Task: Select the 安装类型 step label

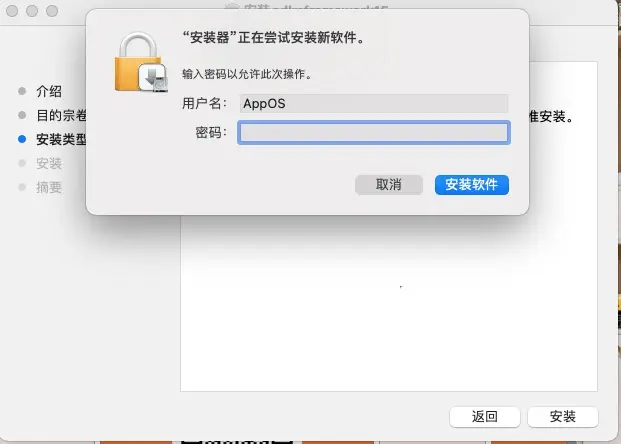Action: 61,139
